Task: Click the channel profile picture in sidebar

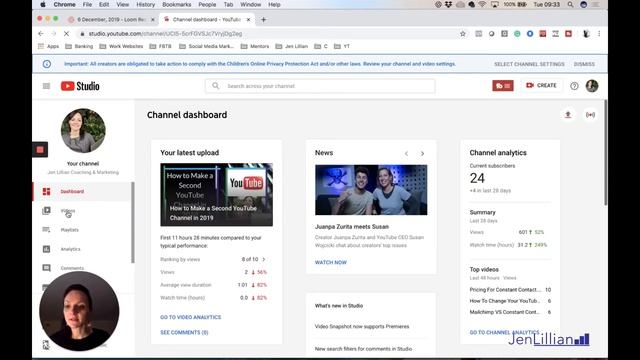Action: tap(83, 131)
